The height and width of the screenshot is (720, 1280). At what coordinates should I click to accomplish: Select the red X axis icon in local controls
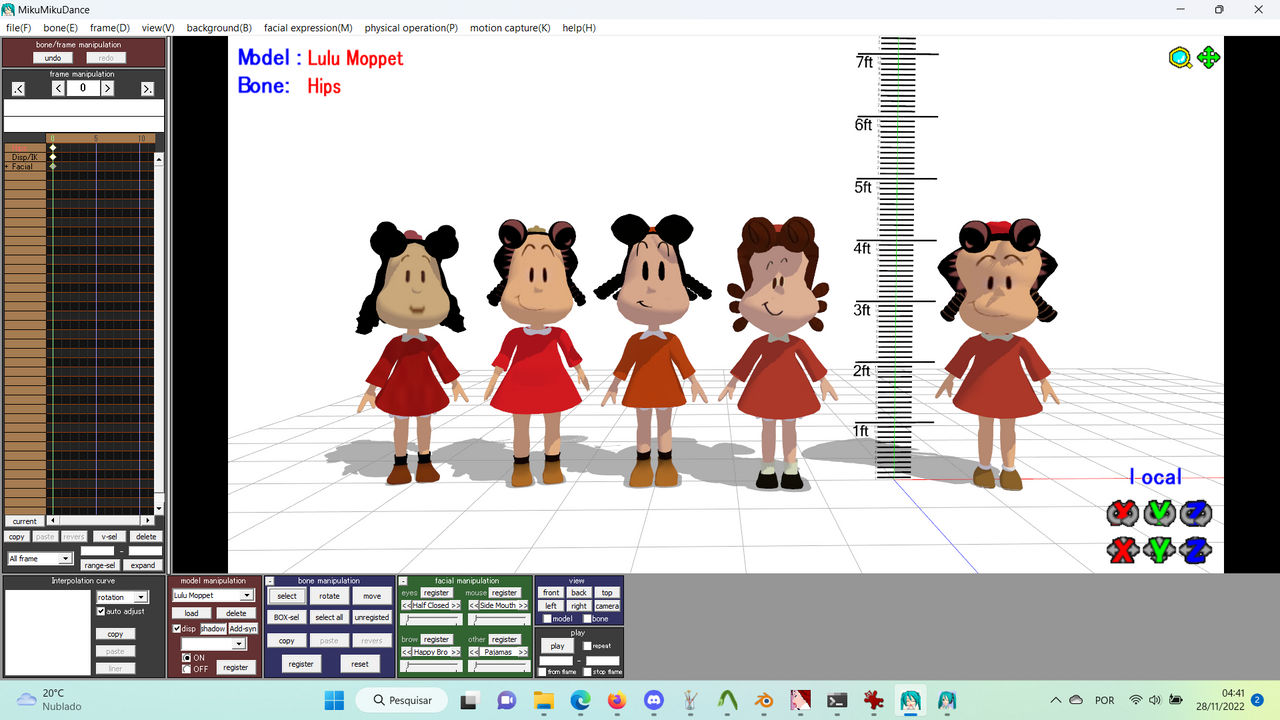(1120, 549)
